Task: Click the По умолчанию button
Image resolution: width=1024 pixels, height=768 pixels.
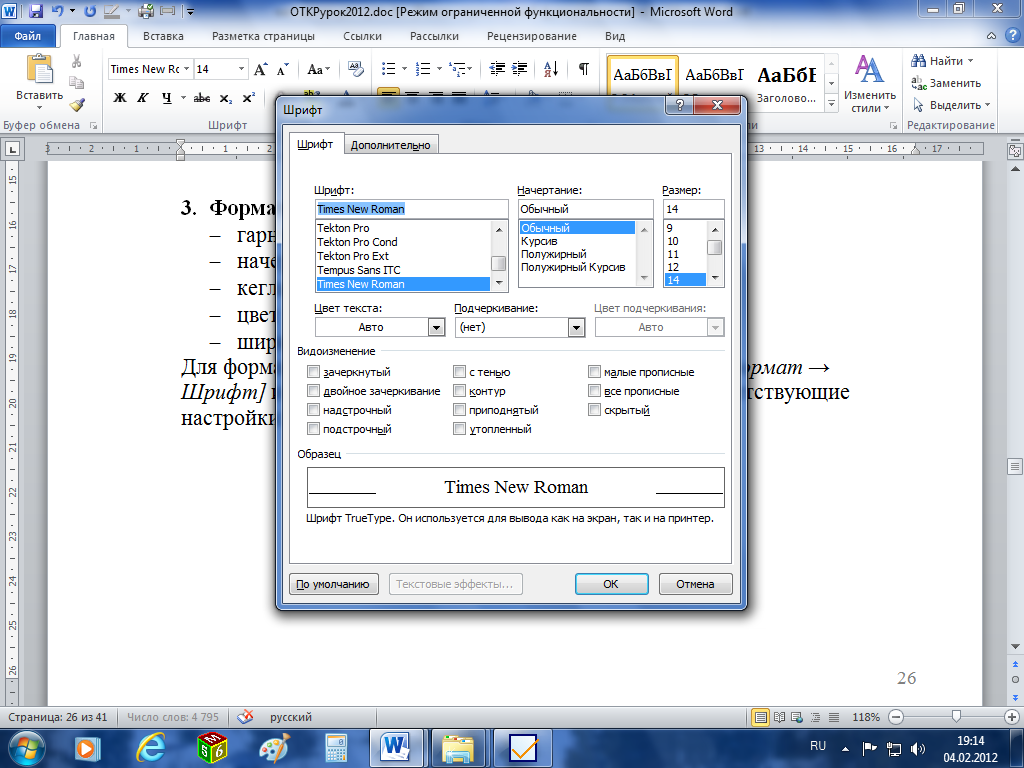Action: coord(333,584)
